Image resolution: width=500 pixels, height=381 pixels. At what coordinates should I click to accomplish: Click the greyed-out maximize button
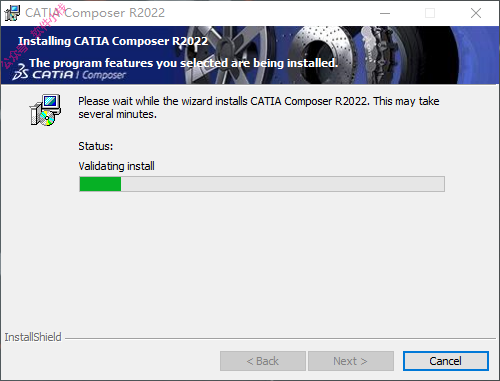pyautogui.click(x=430, y=13)
